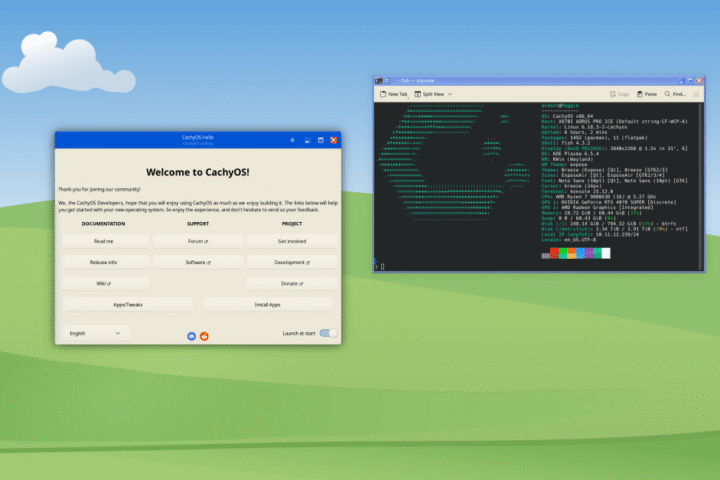
Task: Click the 'GPU 1: NVIDIA GeForce RTX' line
Action: (608, 202)
